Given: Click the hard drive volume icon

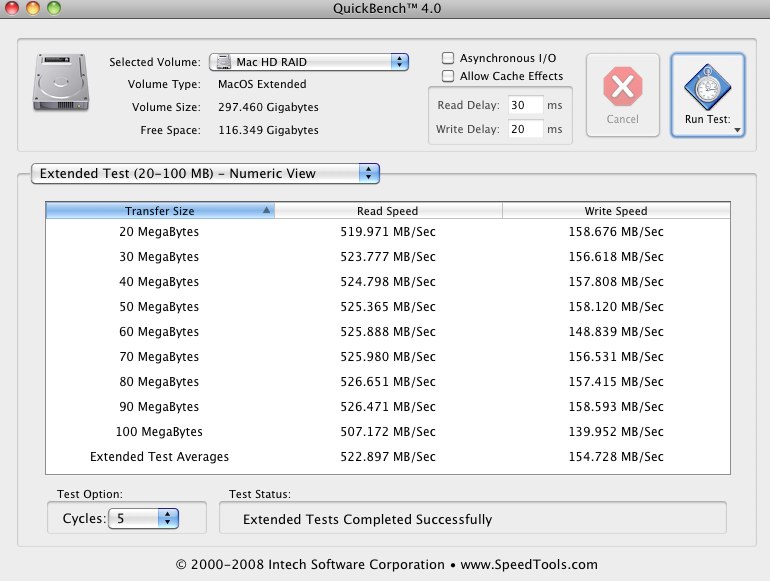Looking at the screenshot, I should coord(61,82).
